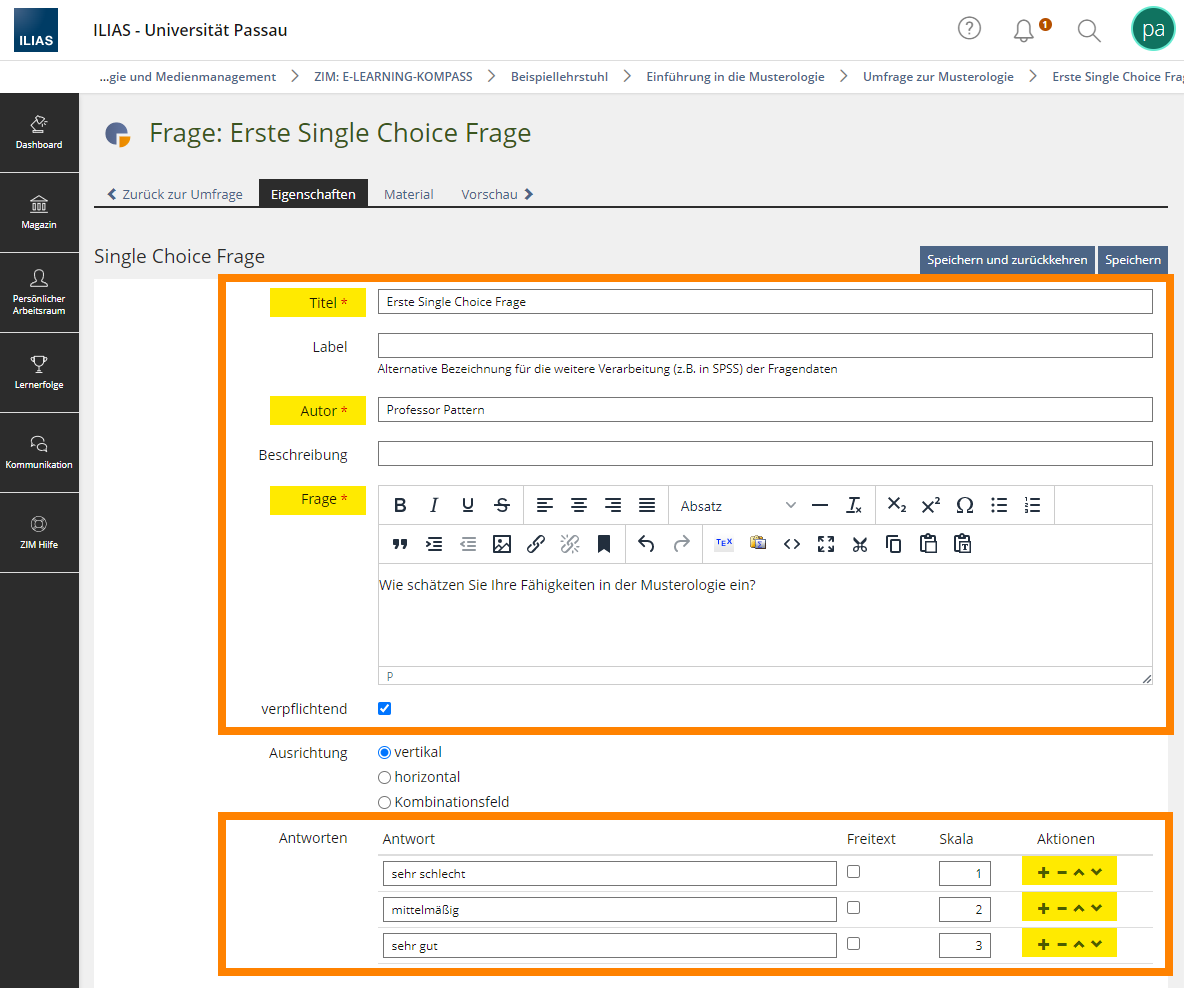The width and height of the screenshot is (1184, 988).
Task: Uncheck the verpflichtend checkbox
Action: 384,709
